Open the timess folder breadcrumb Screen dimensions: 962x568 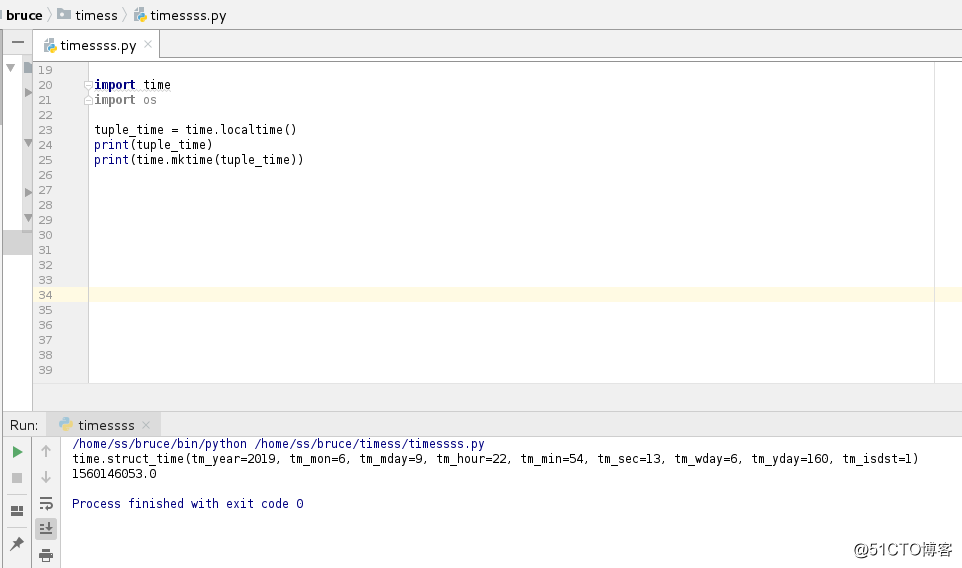(x=88, y=15)
